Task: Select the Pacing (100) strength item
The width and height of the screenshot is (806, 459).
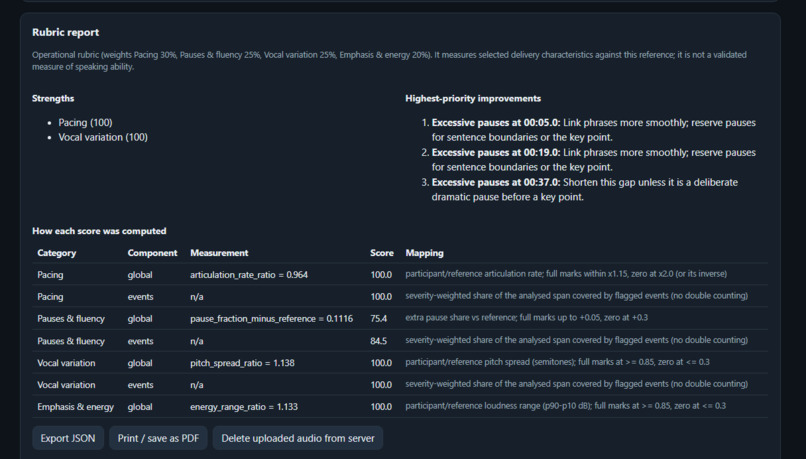Action: tap(85, 122)
